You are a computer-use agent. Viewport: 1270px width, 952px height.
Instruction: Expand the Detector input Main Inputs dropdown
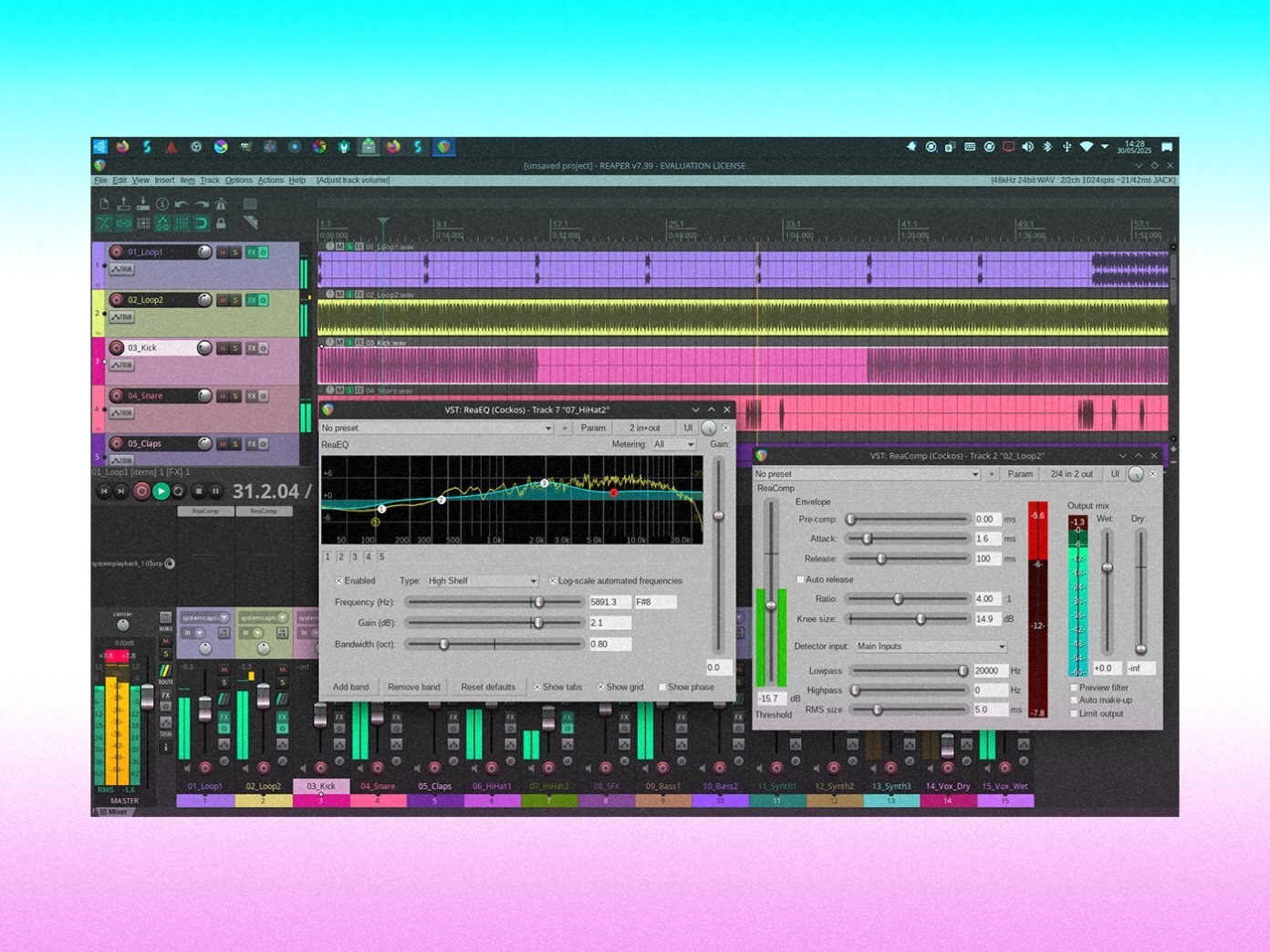coord(931,647)
